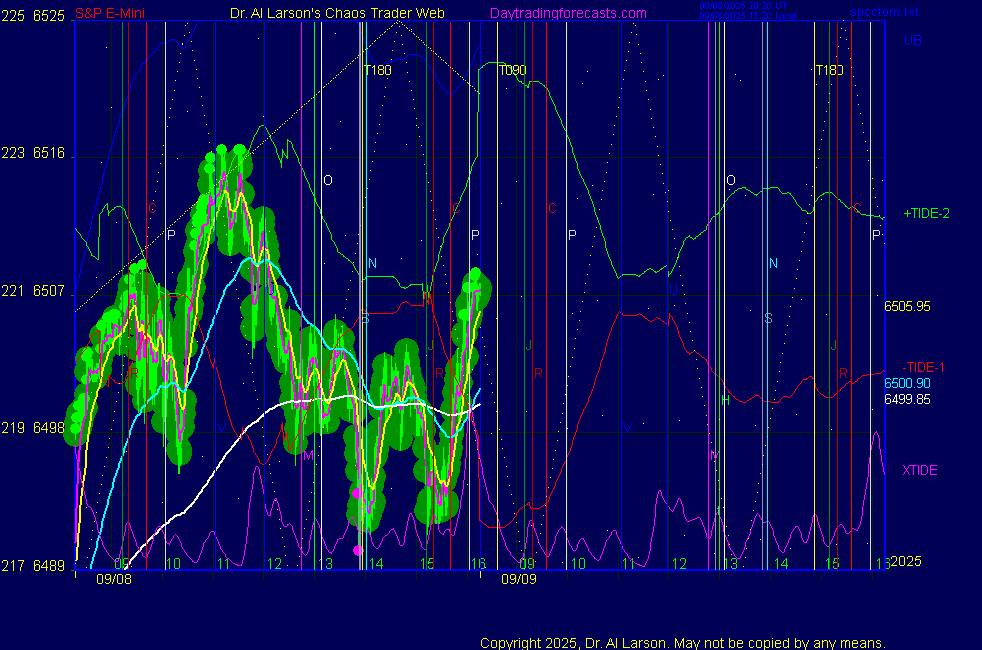The width and height of the screenshot is (982, 650).
Task: Click the Copyright 2025 Dr. Al Larson notice
Action: coord(682,643)
